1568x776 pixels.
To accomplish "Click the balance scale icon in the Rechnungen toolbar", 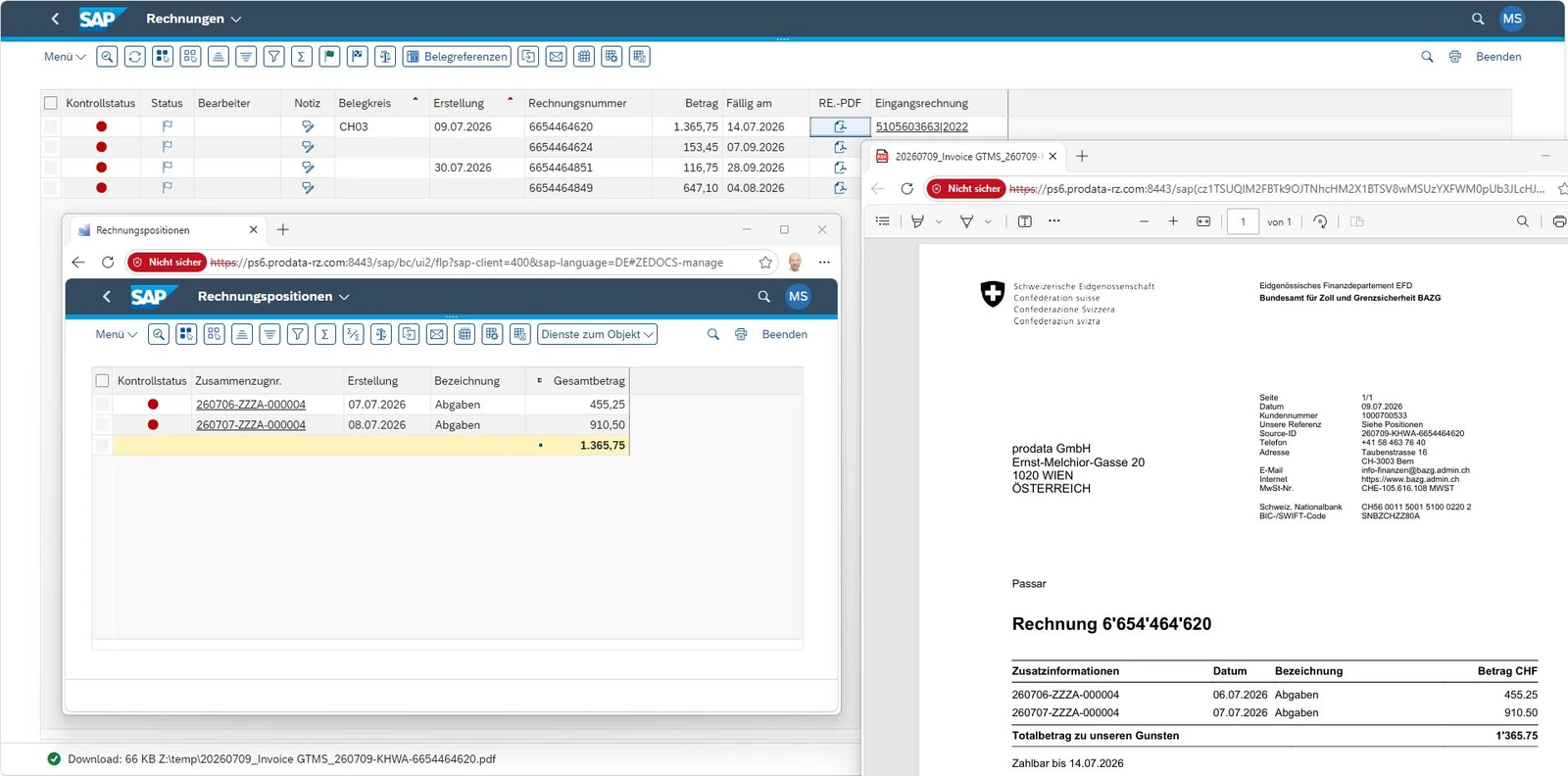I will tap(385, 57).
